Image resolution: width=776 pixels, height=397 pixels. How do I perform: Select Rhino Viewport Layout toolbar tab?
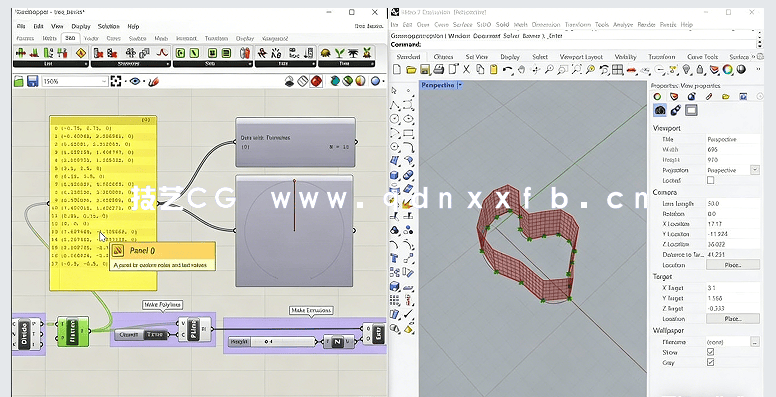coord(581,57)
